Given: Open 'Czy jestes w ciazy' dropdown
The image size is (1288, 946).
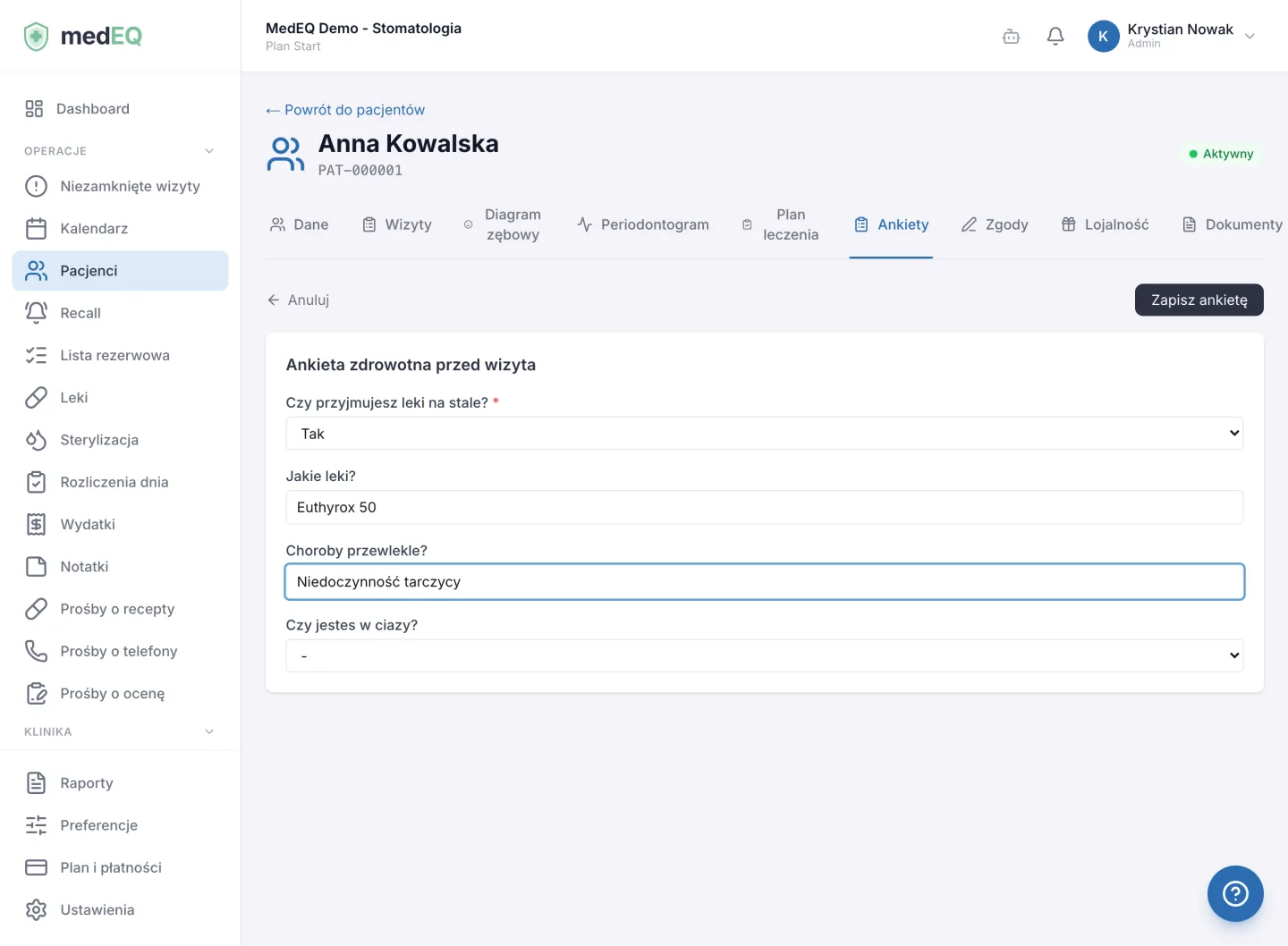Looking at the screenshot, I should tap(765, 655).
